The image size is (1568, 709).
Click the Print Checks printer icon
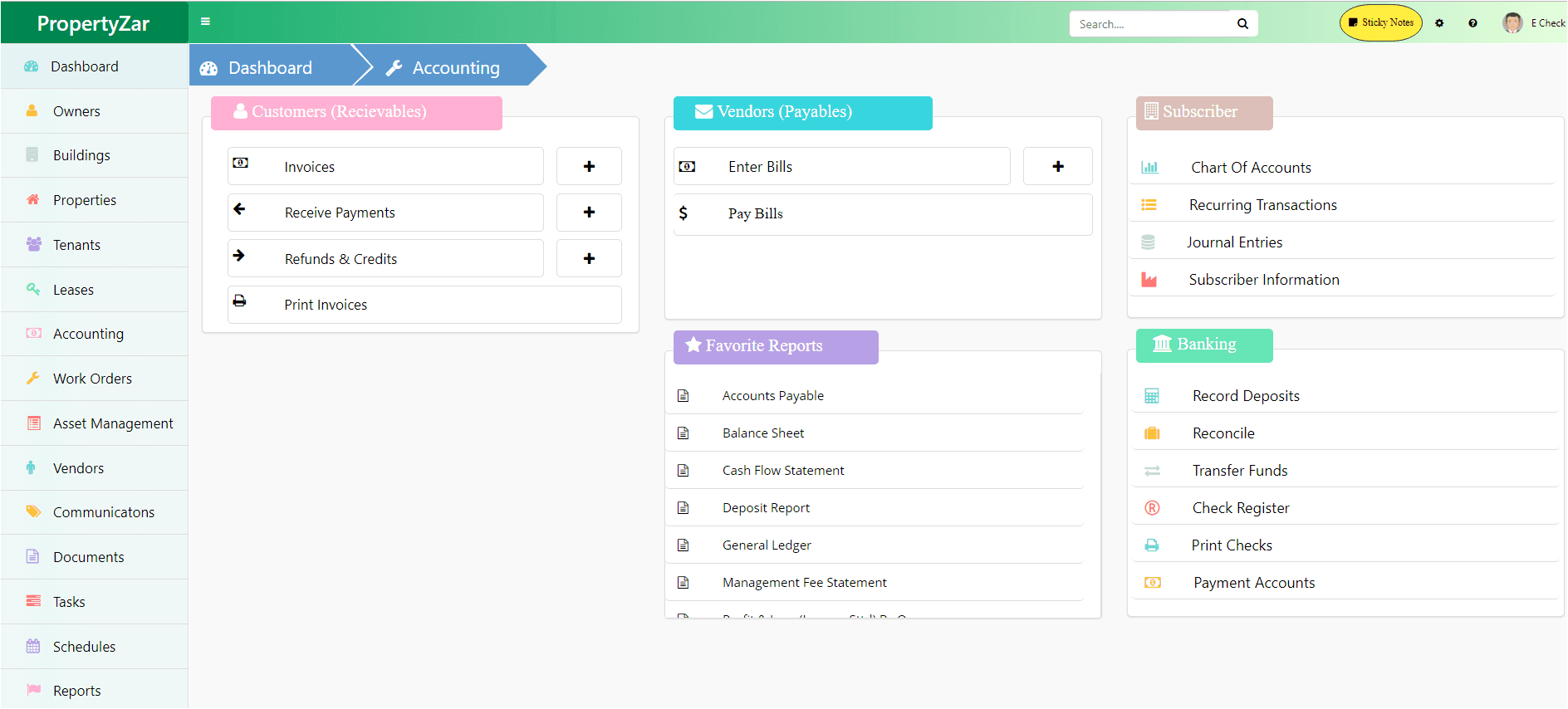click(x=1152, y=545)
